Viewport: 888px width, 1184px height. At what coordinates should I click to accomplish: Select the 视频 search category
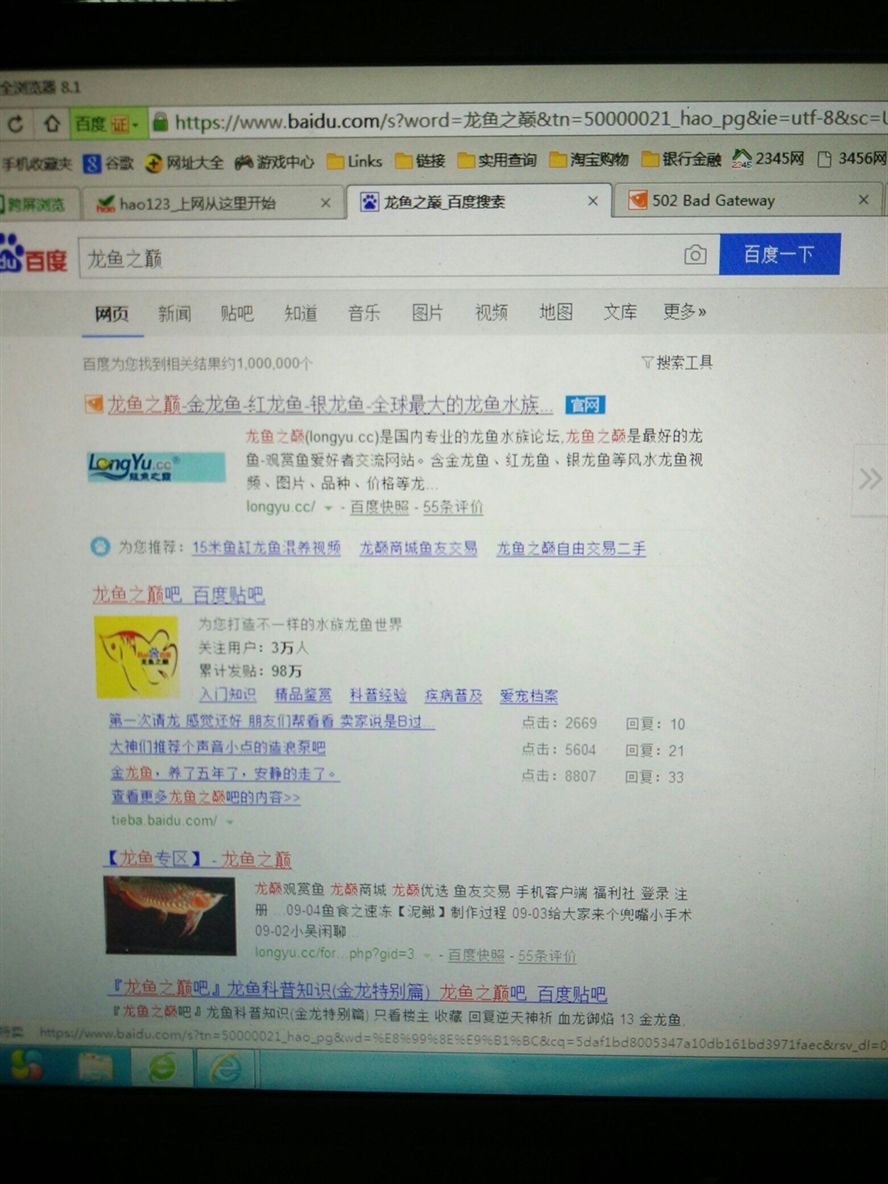click(x=491, y=312)
